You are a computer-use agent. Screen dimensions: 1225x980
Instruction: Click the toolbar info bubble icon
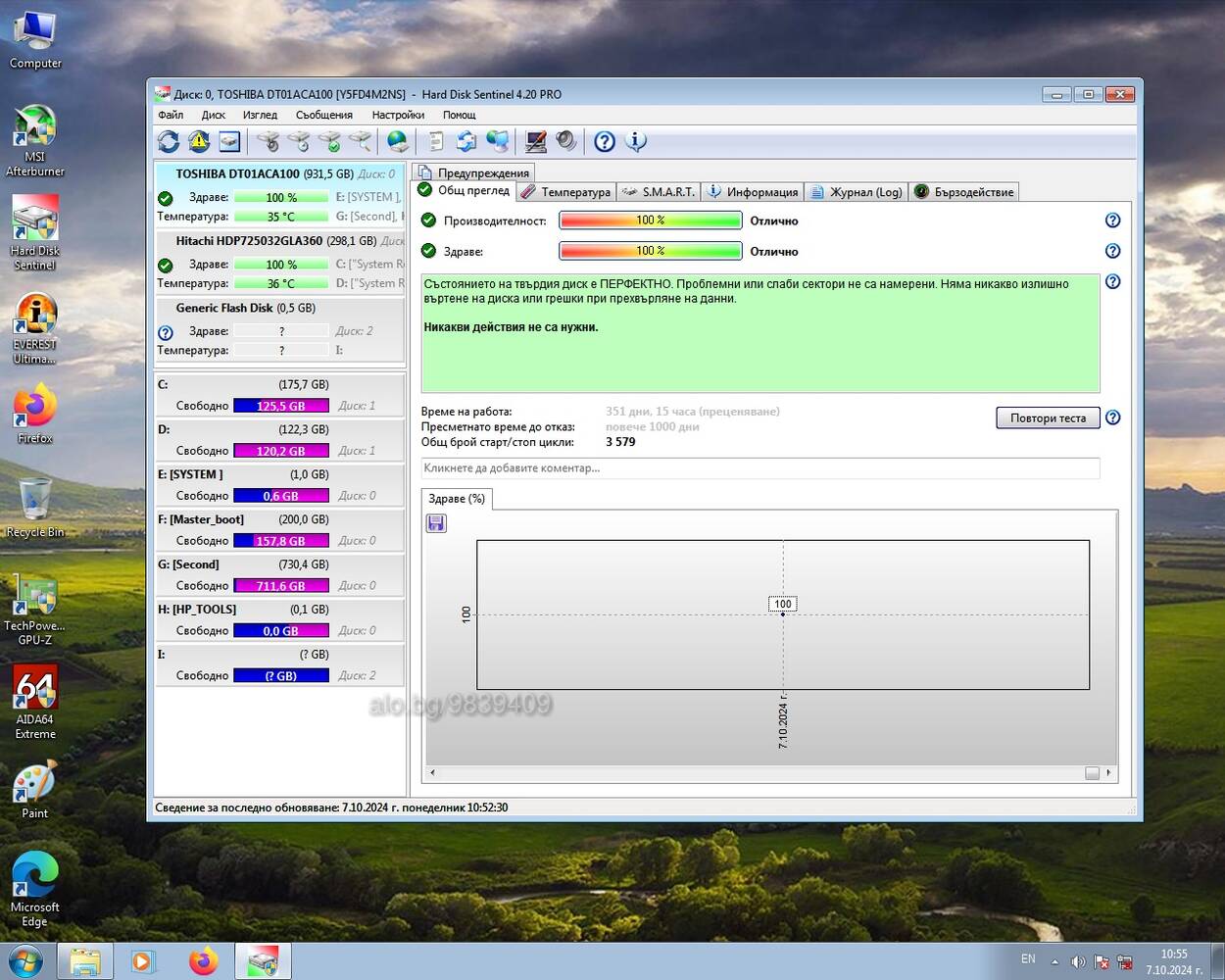click(x=636, y=142)
